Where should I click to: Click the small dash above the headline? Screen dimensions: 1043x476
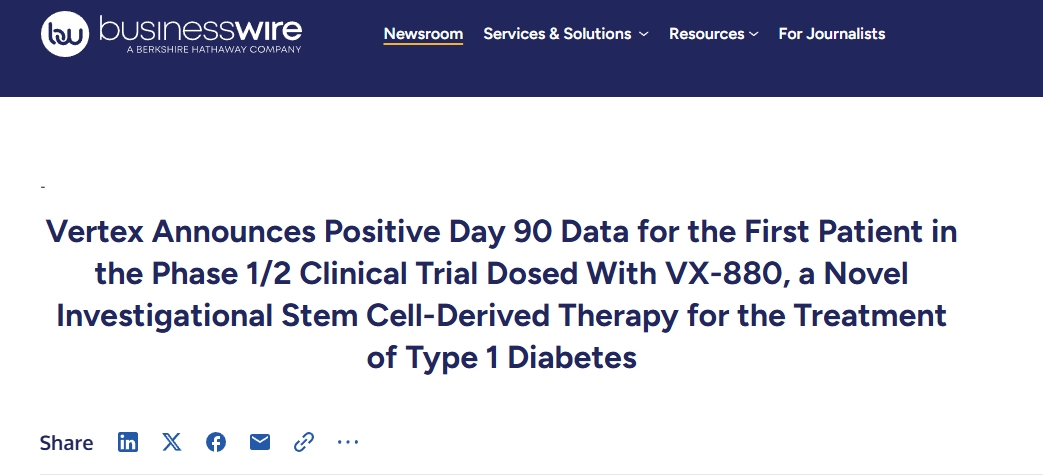click(42, 188)
